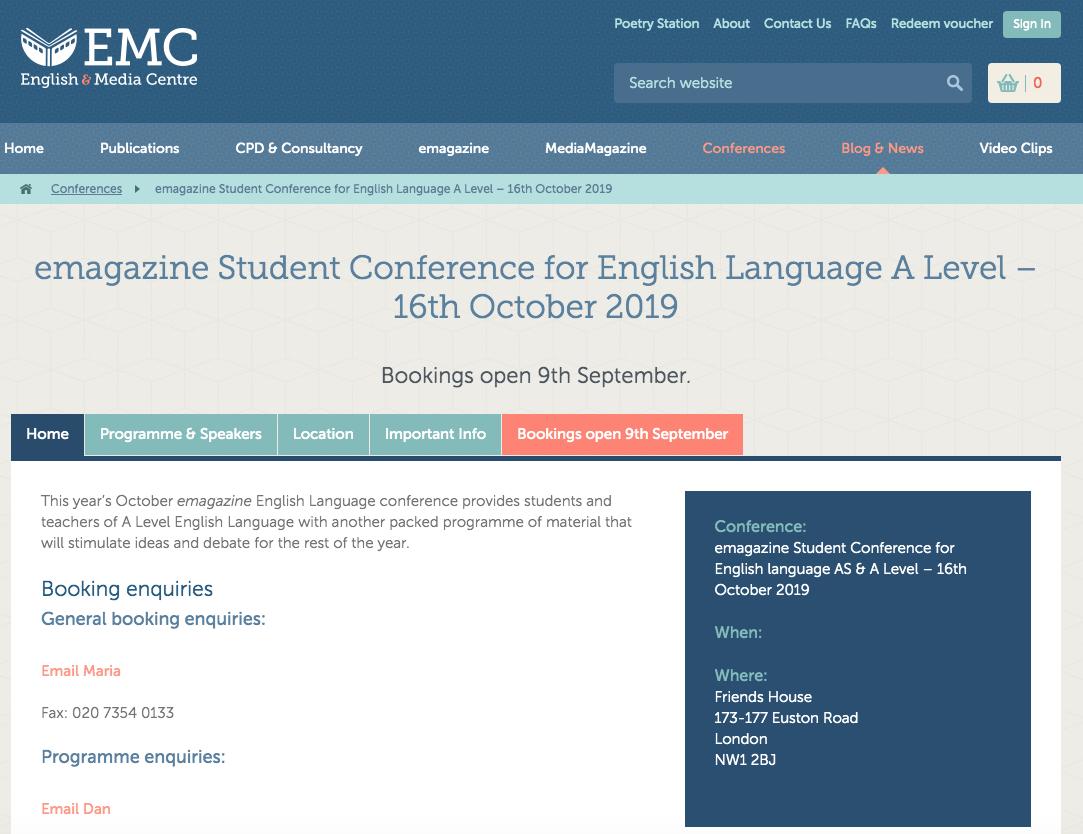1083x834 pixels.
Task: Open the MediaMagazine menu item
Action: click(x=595, y=148)
